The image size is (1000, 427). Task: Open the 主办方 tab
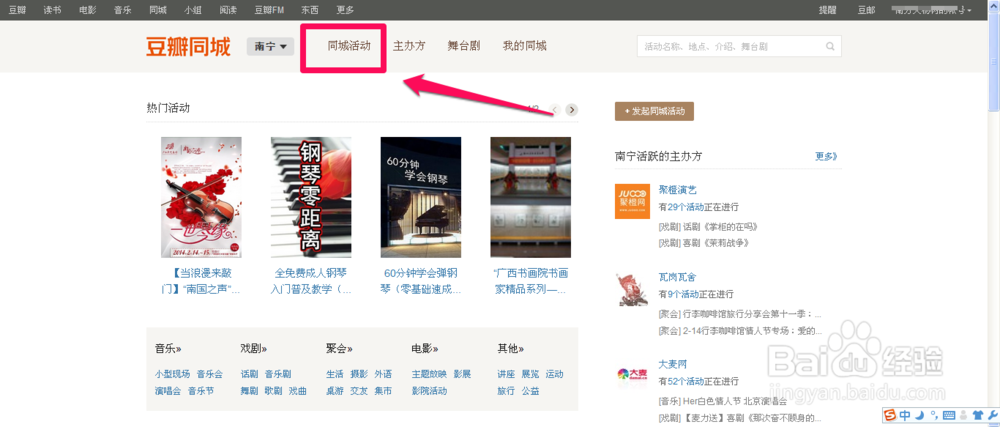coord(409,46)
